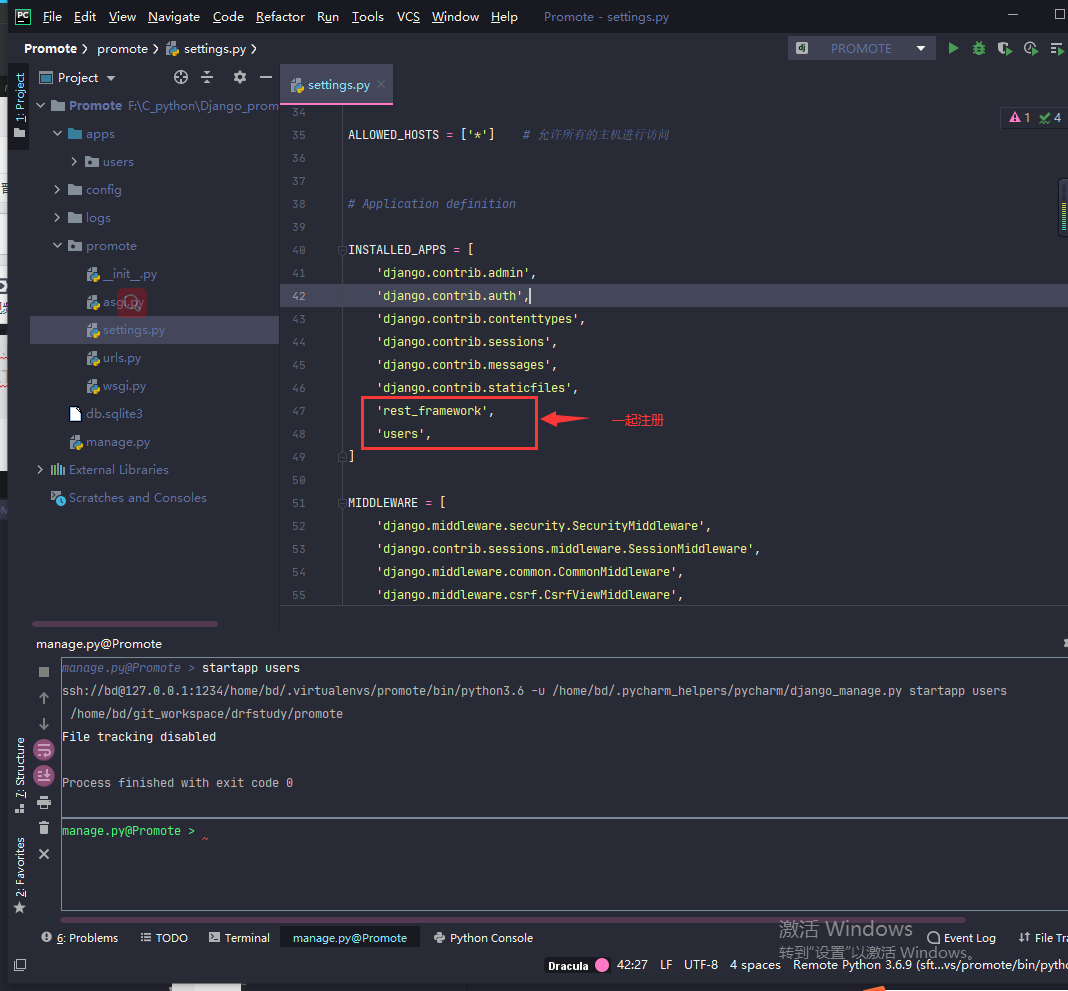Change the UTF-8 file encoding
Screen dimensions: 1068x991
(701, 965)
